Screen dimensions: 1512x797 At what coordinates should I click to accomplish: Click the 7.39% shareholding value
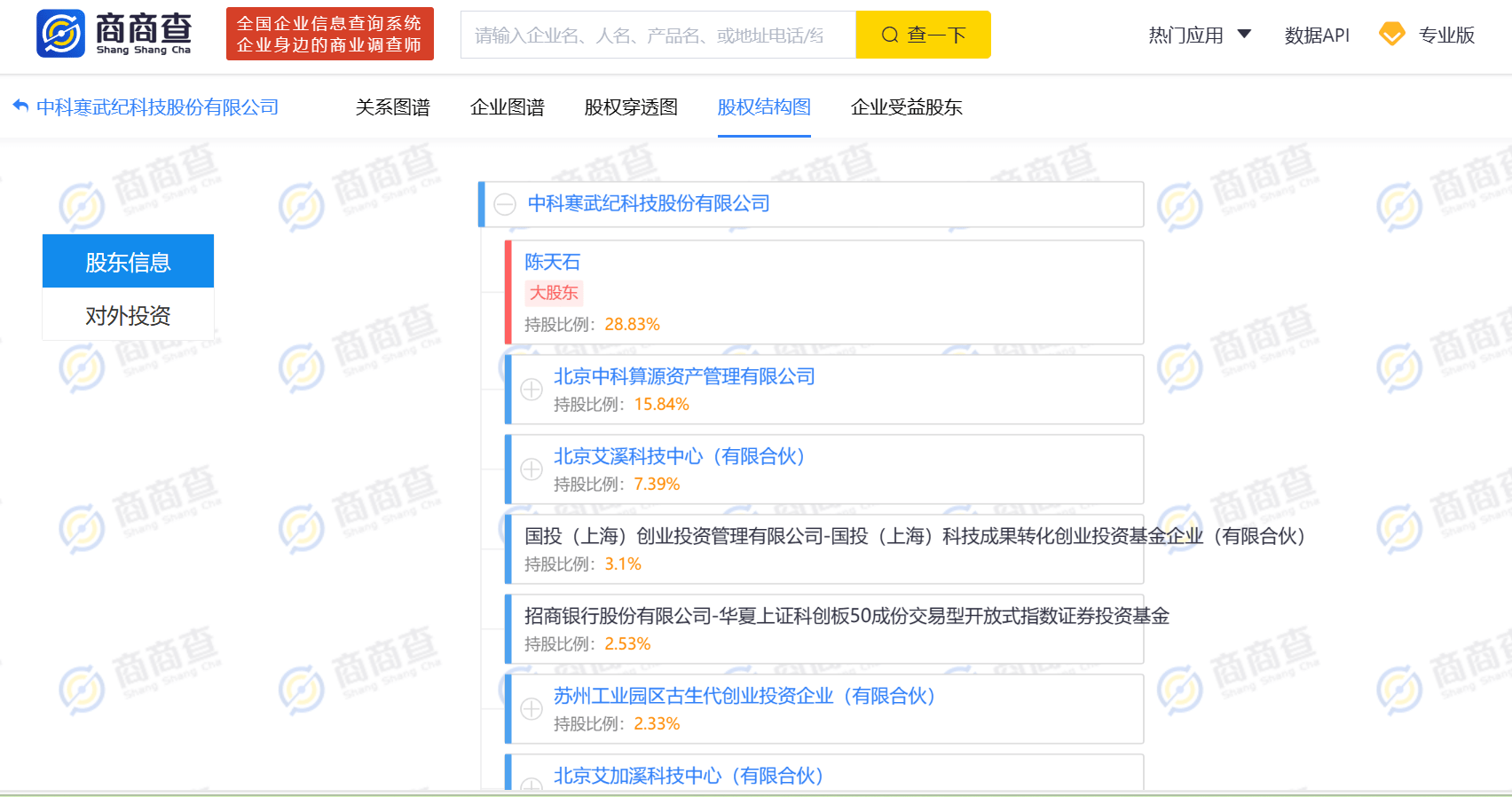[657, 484]
